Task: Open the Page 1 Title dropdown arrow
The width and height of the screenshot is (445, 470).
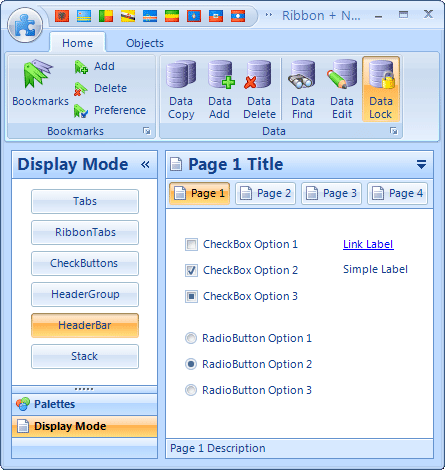Action: pyautogui.click(x=421, y=164)
